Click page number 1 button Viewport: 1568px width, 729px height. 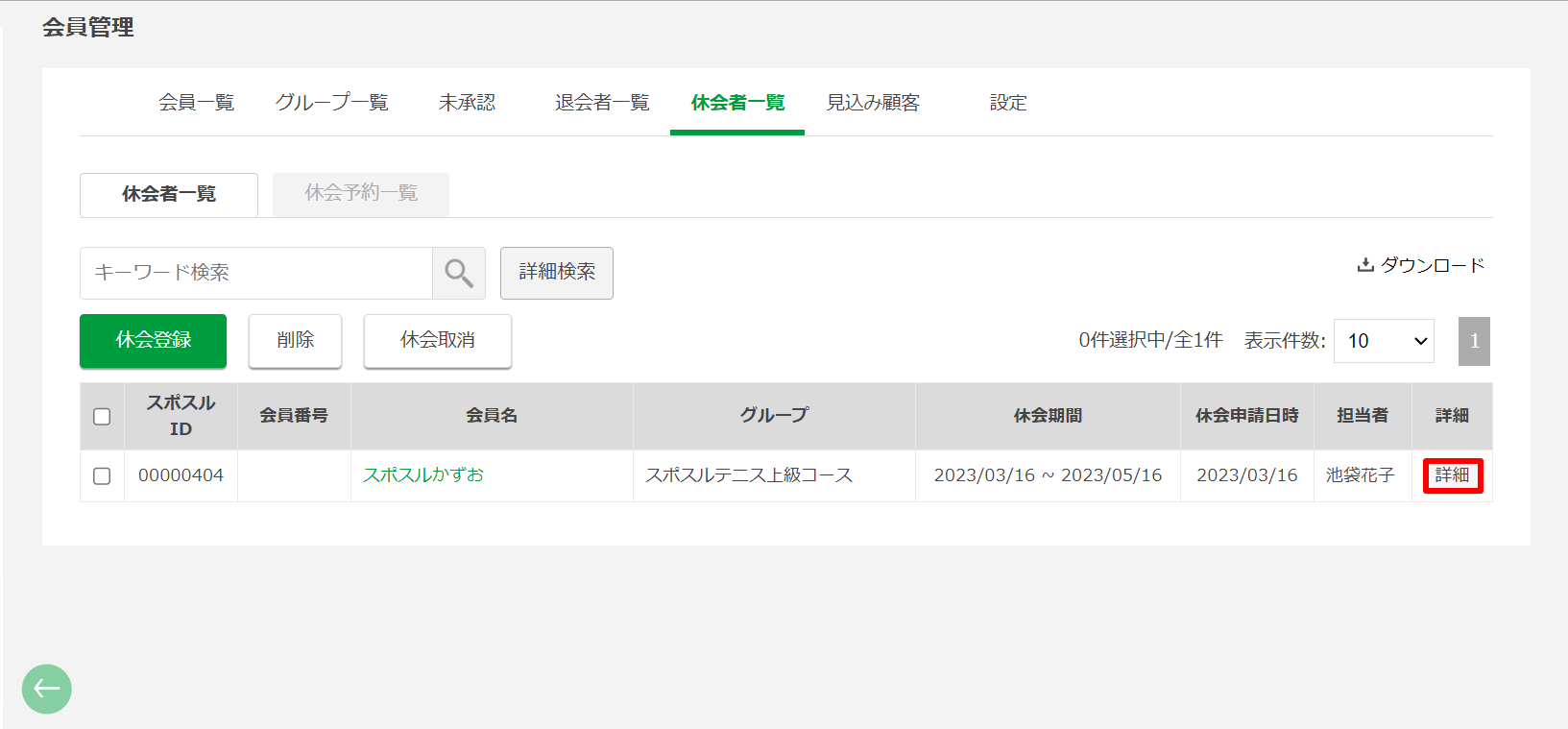tap(1474, 341)
